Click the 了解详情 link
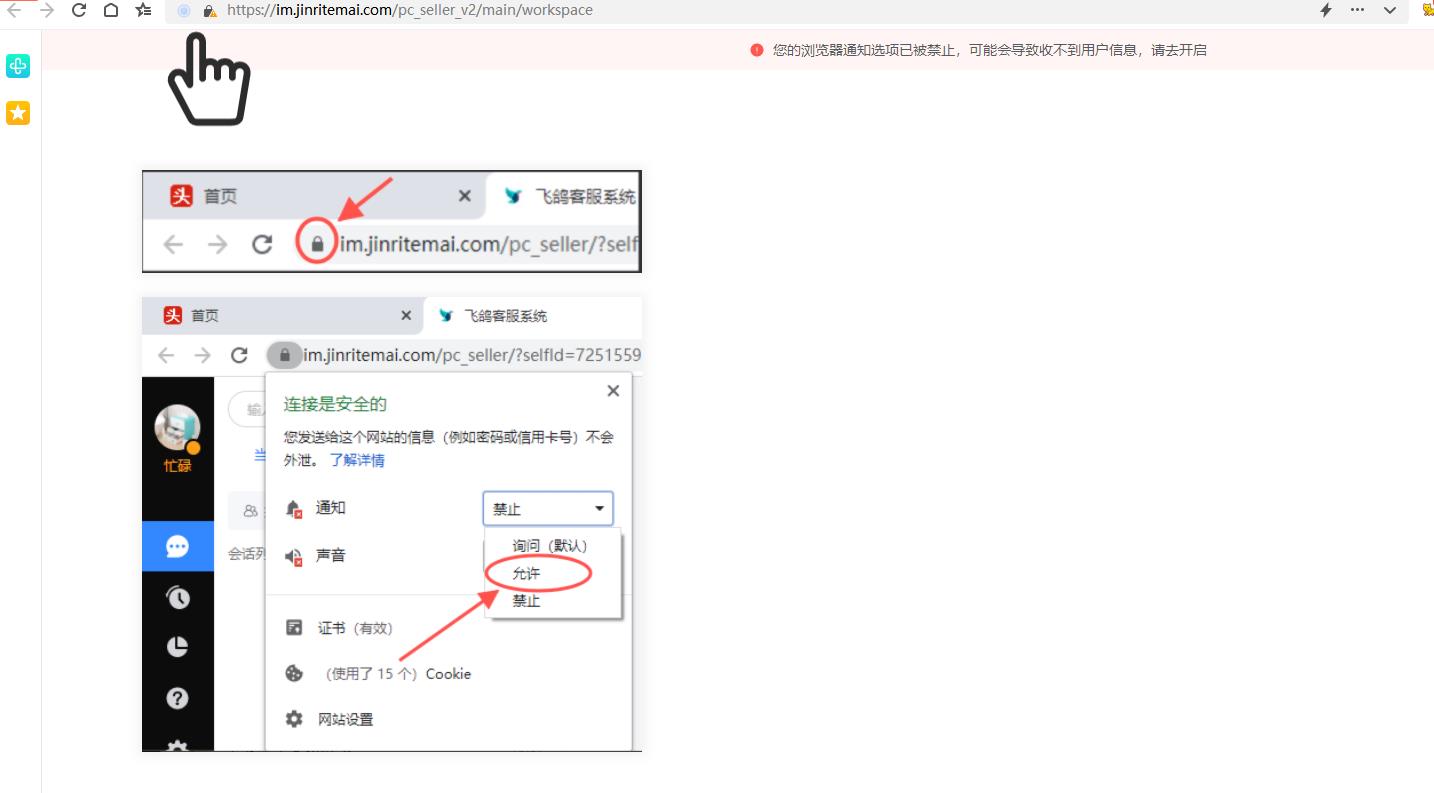This screenshot has width=1434, height=793. click(357, 460)
